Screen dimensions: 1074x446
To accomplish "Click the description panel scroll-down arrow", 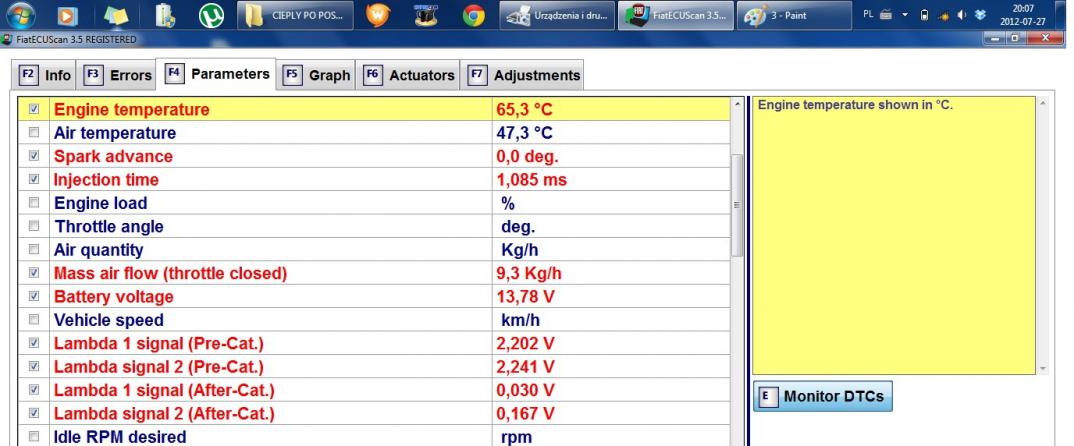I will pyautogui.click(x=1042, y=369).
